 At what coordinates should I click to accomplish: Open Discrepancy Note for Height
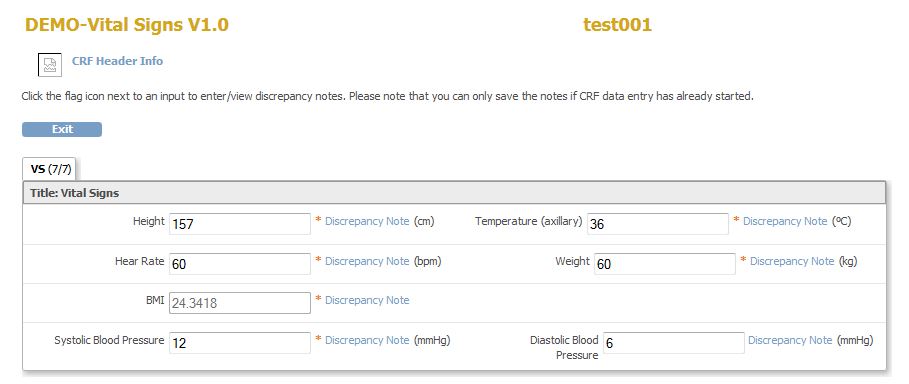pyautogui.click(x=367, y=221)
